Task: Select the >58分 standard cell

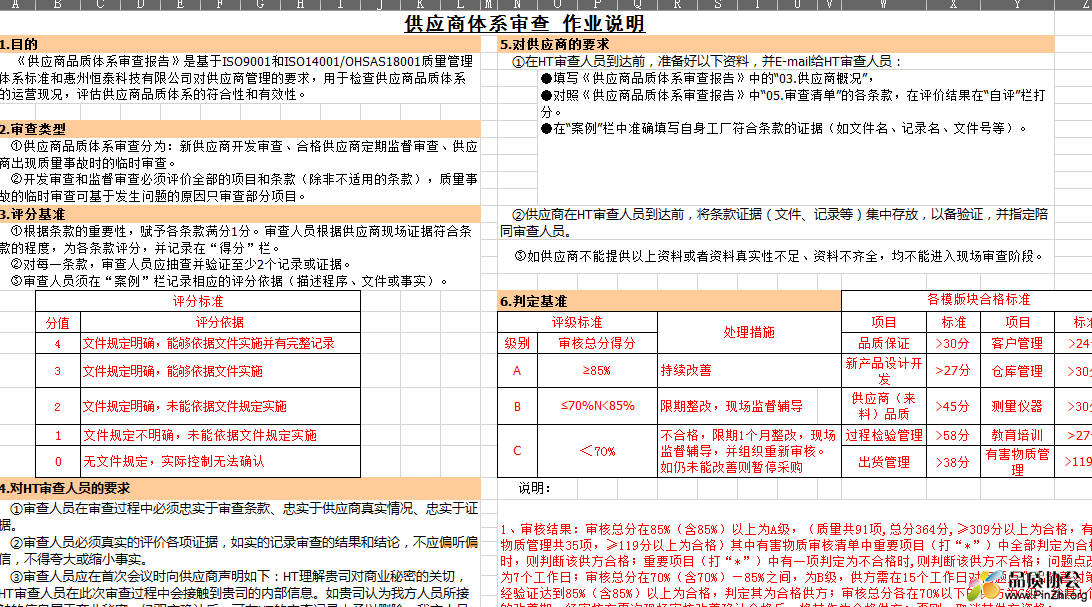Action: point(953,435)
